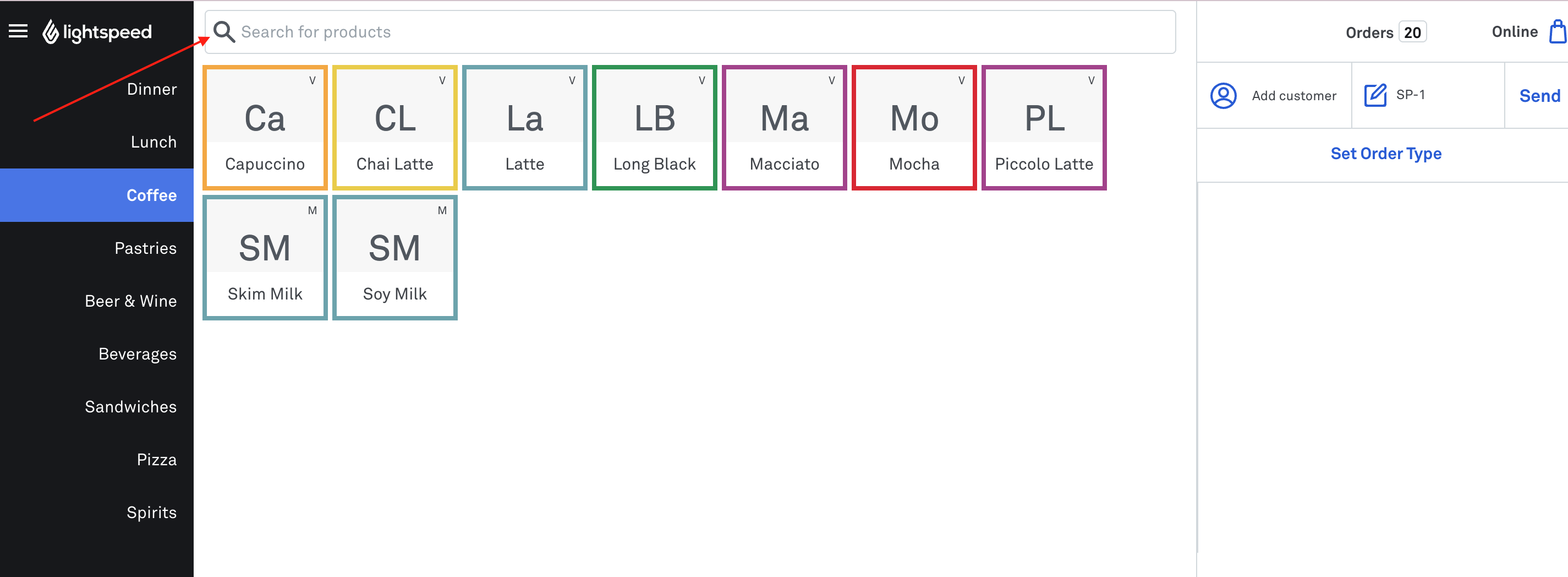
Task: Click the Set Order Type link
Action: [x=1385, y=154]
